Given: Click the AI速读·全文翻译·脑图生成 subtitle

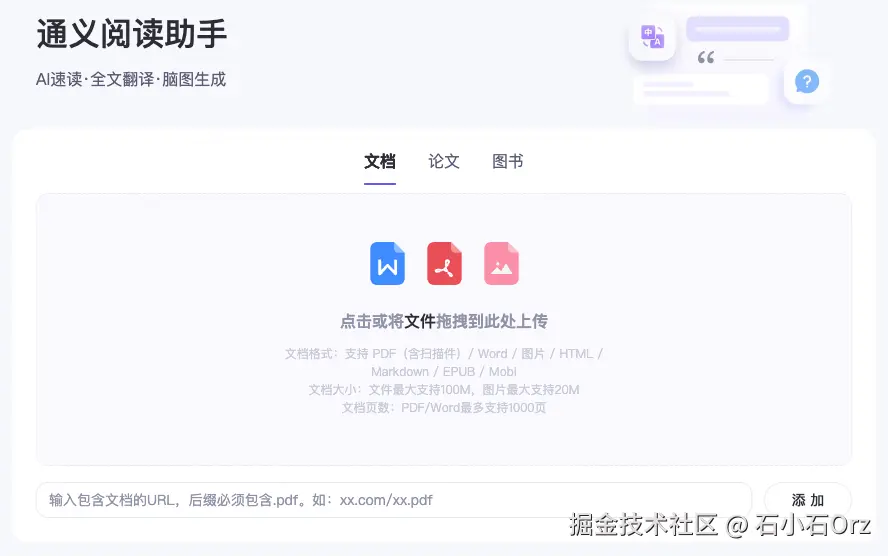Looking at the screenshot, I should [131, 79].
